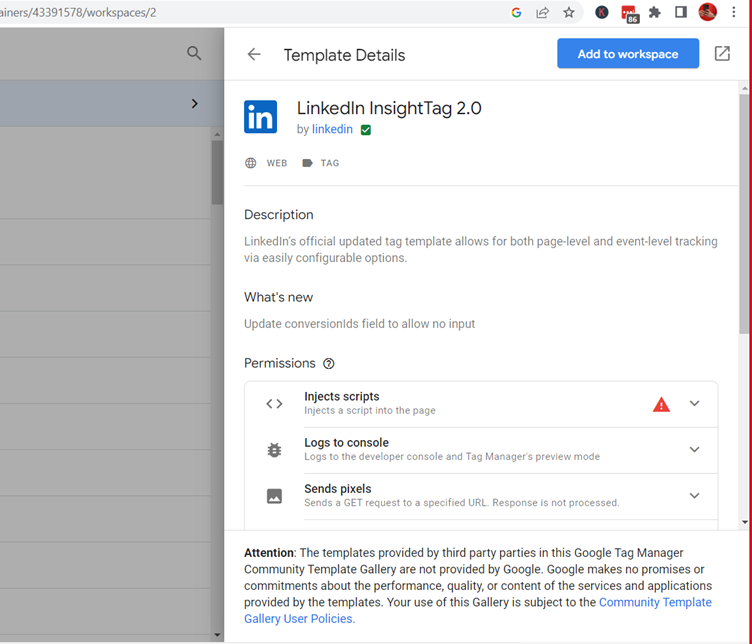
Task: Click the TAG label icon
Action: (307, 163)
